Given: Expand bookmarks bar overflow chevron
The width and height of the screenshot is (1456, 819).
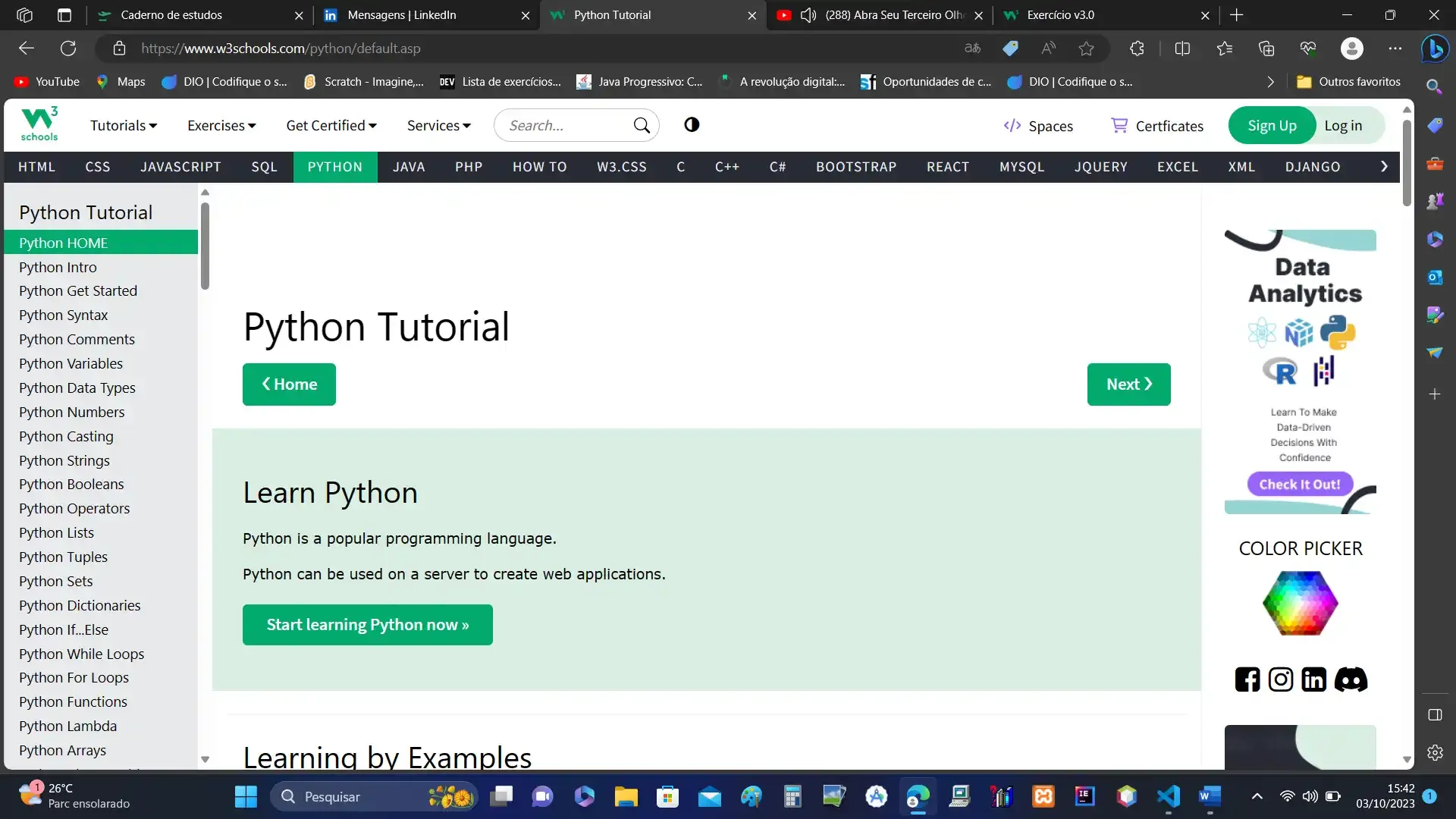Looking at the screenshot, I should point(1271,82).
